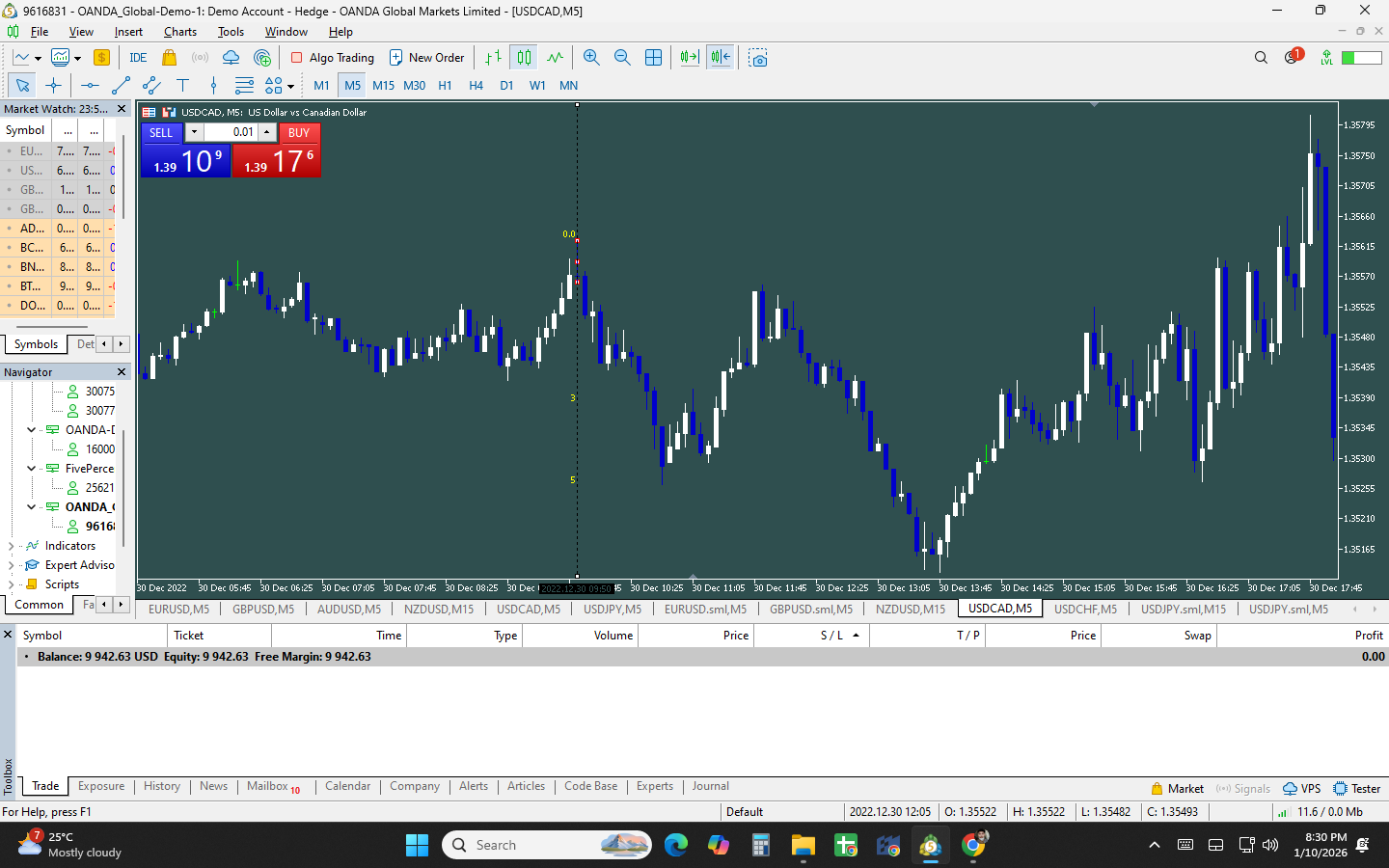Image resolution: width=1389 pixels, height=868 pixels.
Task: Open the Windows Start menu
Action: (417, 845)
